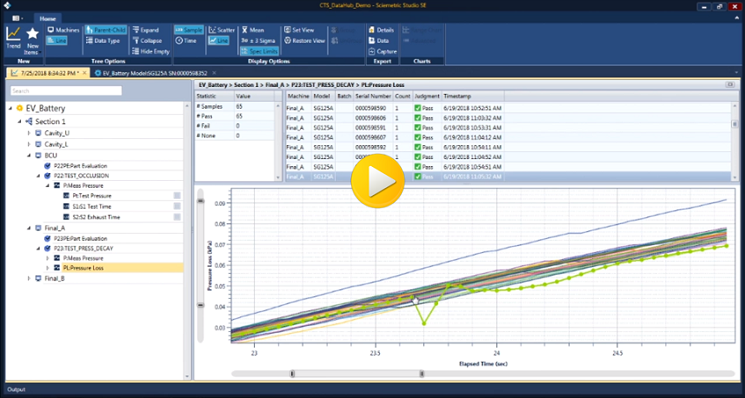The height and width of the screenshot is (398, 745).
Task: Maximize the data panel via corner button
Action: pyautogui.click(x=730, y=85)
